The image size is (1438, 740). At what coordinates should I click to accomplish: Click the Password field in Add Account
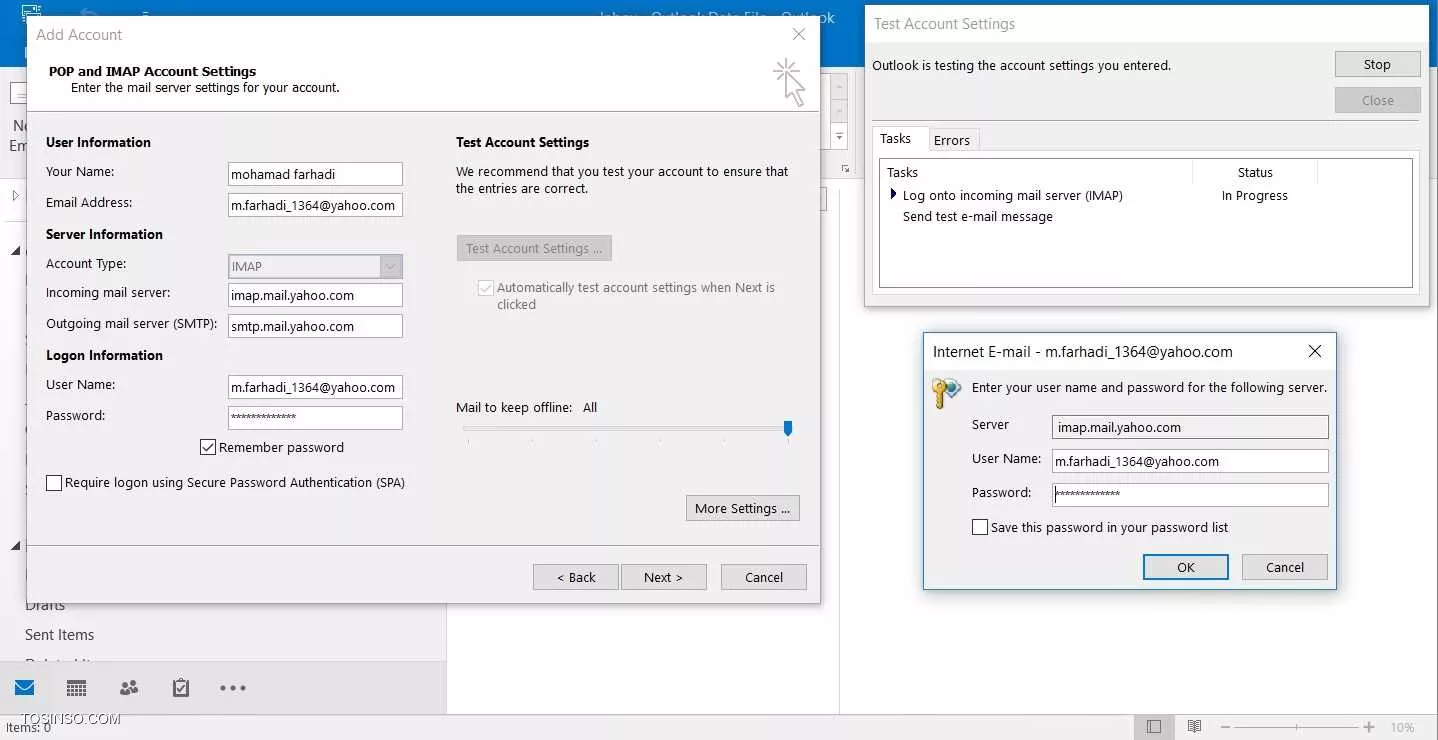click(x=315, y=417)
